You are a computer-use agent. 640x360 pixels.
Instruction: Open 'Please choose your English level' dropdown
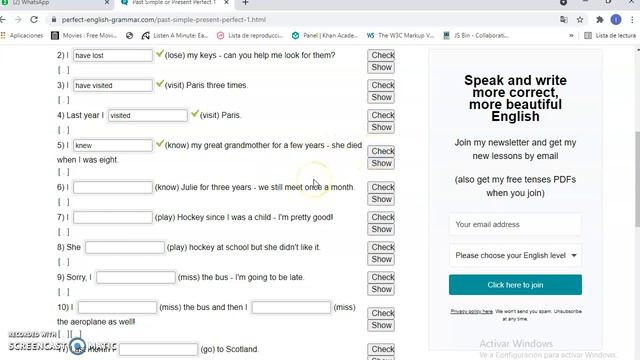[515, 256]
